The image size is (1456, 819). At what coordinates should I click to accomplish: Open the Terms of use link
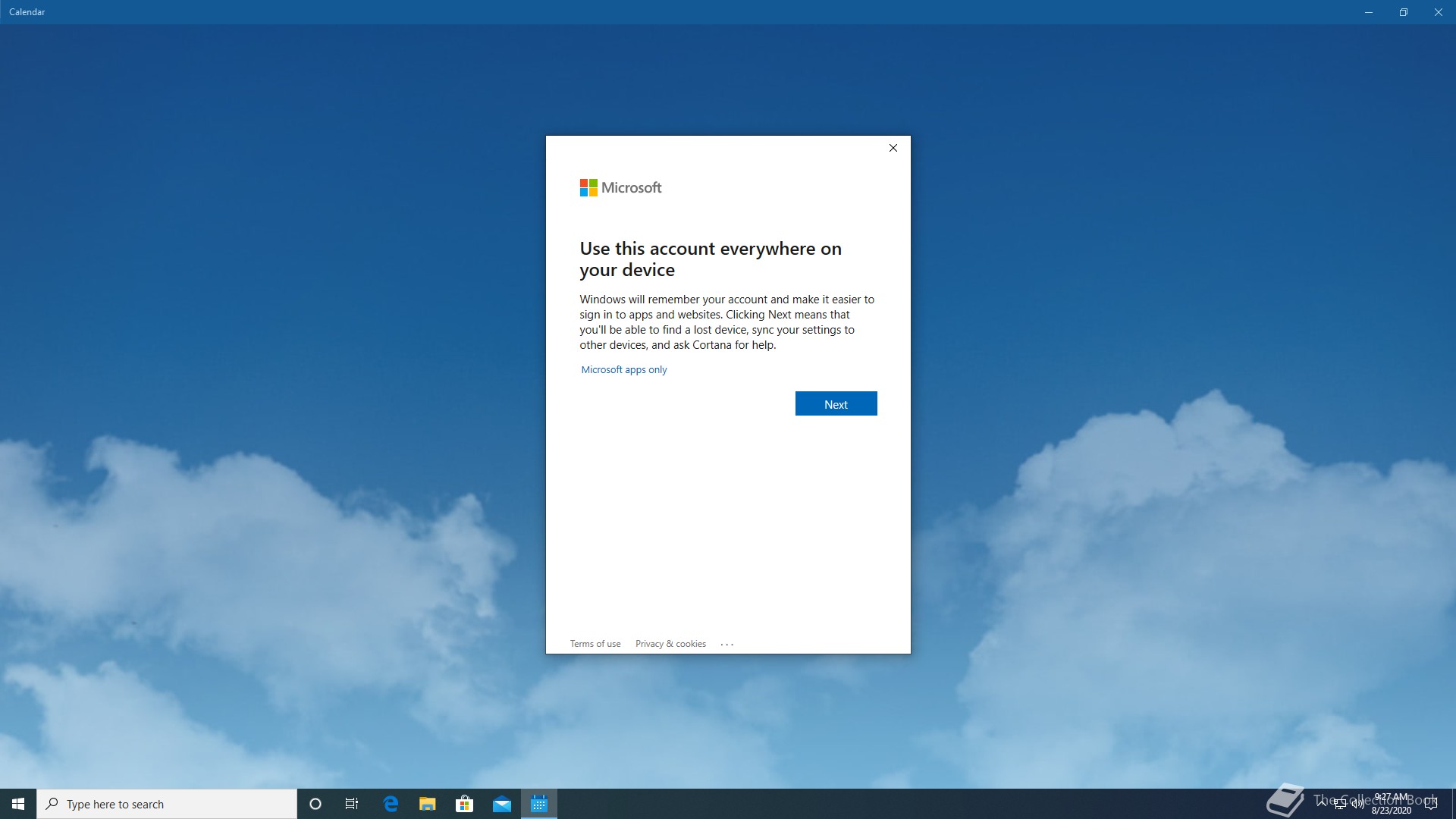pyautogui.click(x=595, y=644)
